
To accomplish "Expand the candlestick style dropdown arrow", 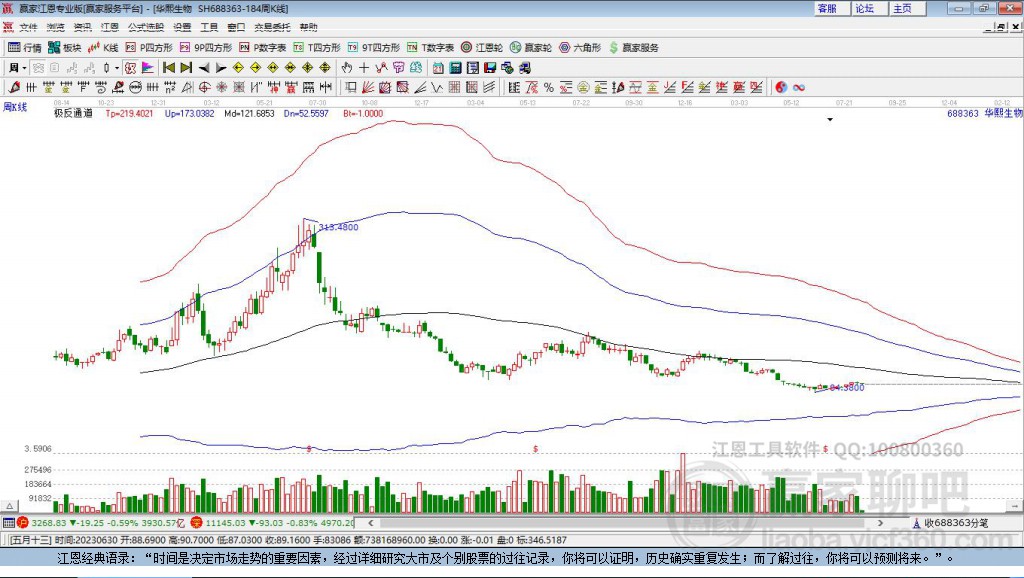I will pos(117,68).
